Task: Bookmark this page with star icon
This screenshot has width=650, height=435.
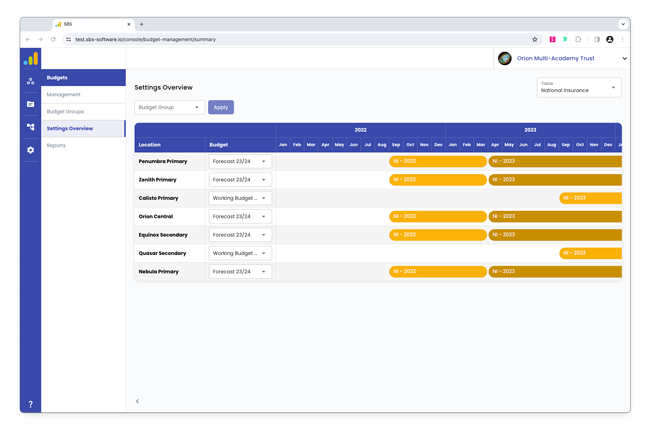Action: pos(535,40)
